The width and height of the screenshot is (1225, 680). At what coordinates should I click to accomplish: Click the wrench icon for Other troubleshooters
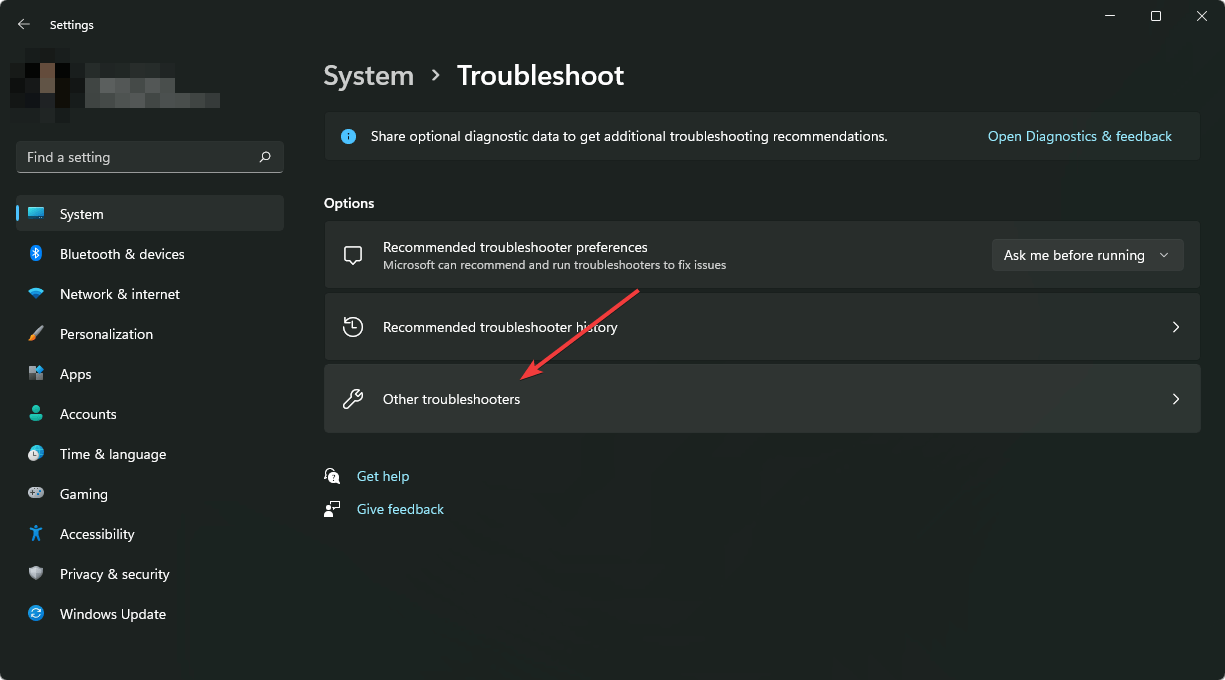352,399
